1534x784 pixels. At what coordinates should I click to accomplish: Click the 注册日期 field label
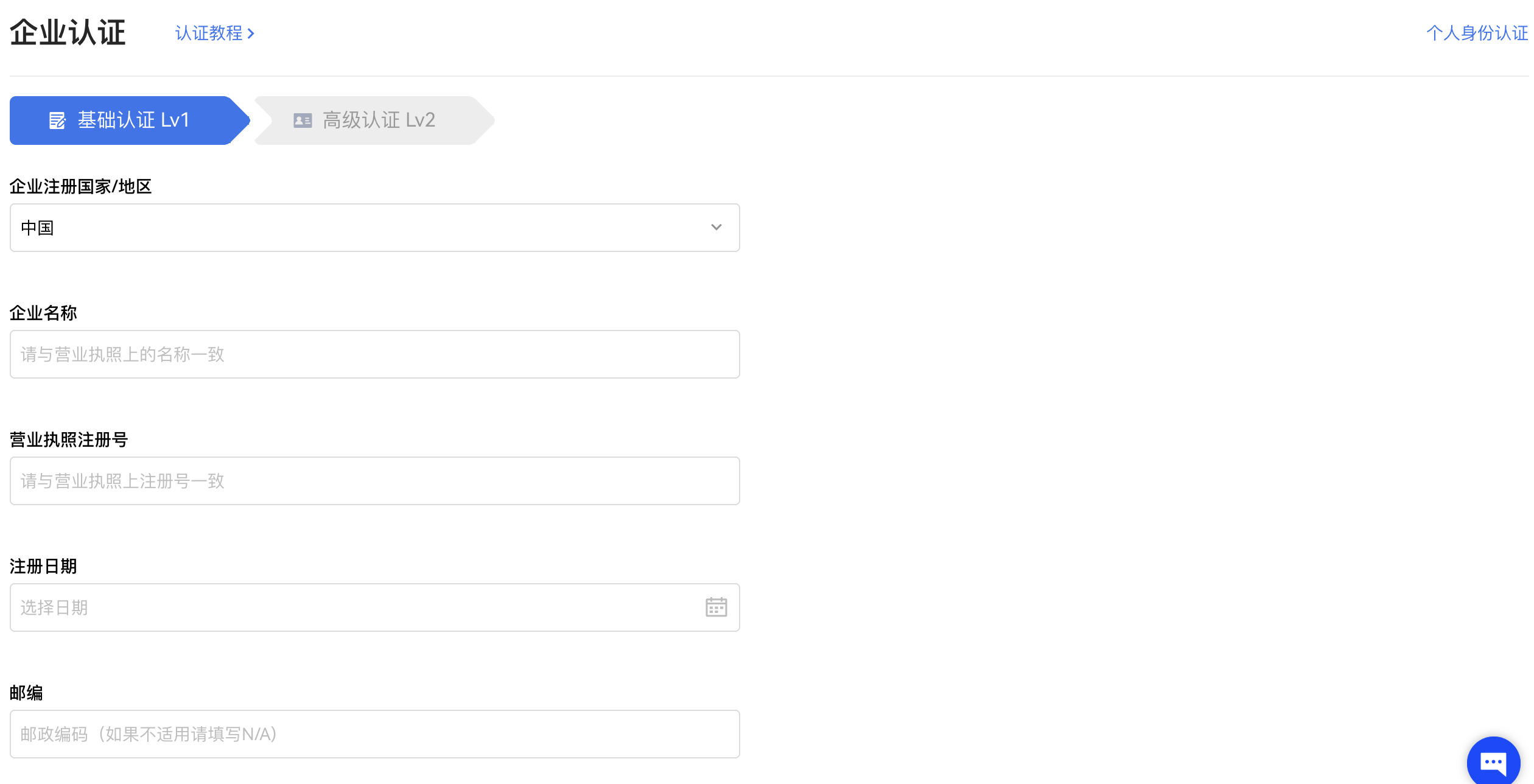pyautogui.click(x=43, y=566)
